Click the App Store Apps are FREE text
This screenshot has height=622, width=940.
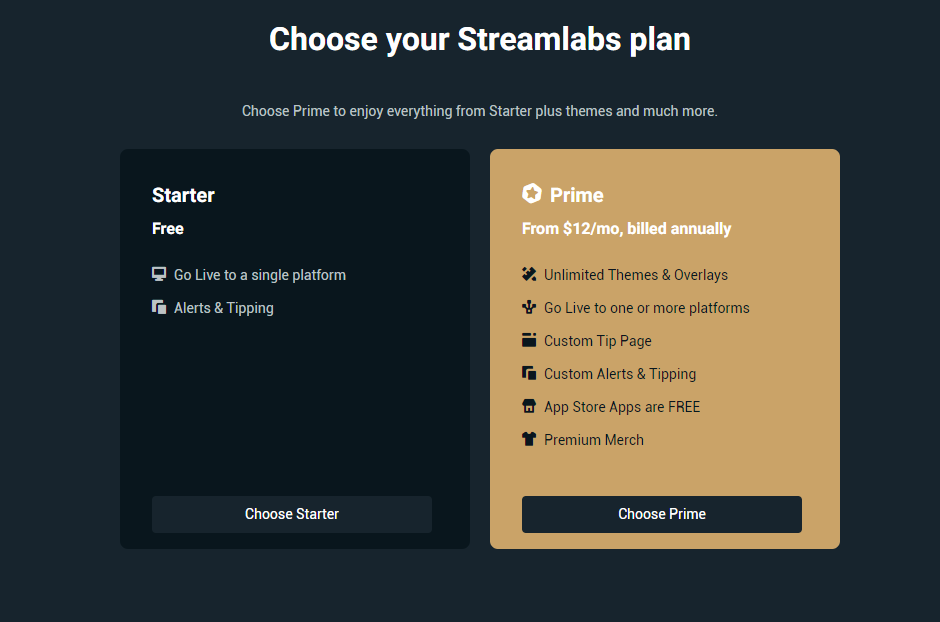point(622,407)
